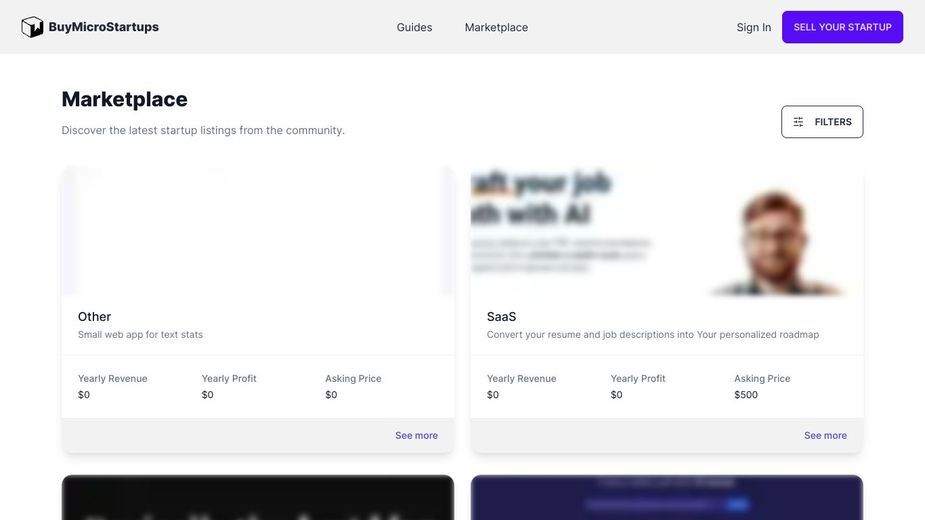This screenshot has height=520, width=925.
Task: Click the Sign In link
Action: (753, 27)
